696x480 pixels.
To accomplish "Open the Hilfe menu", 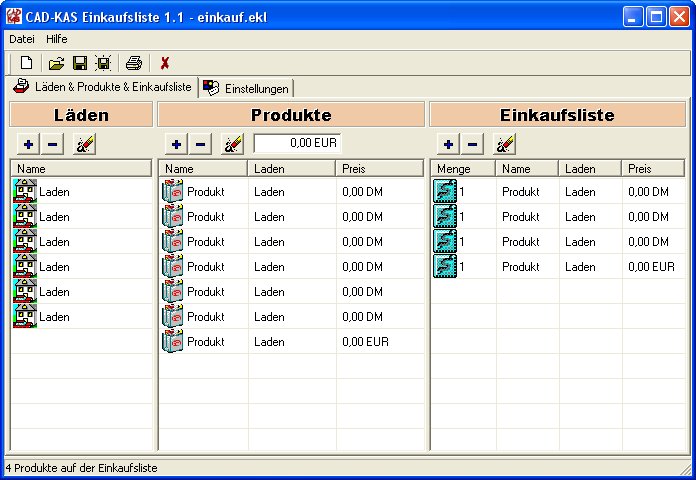I will pos(57,38).
